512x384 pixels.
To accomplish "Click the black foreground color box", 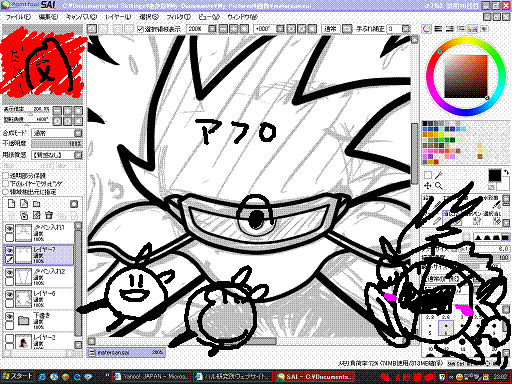I will tap(495, 175).
